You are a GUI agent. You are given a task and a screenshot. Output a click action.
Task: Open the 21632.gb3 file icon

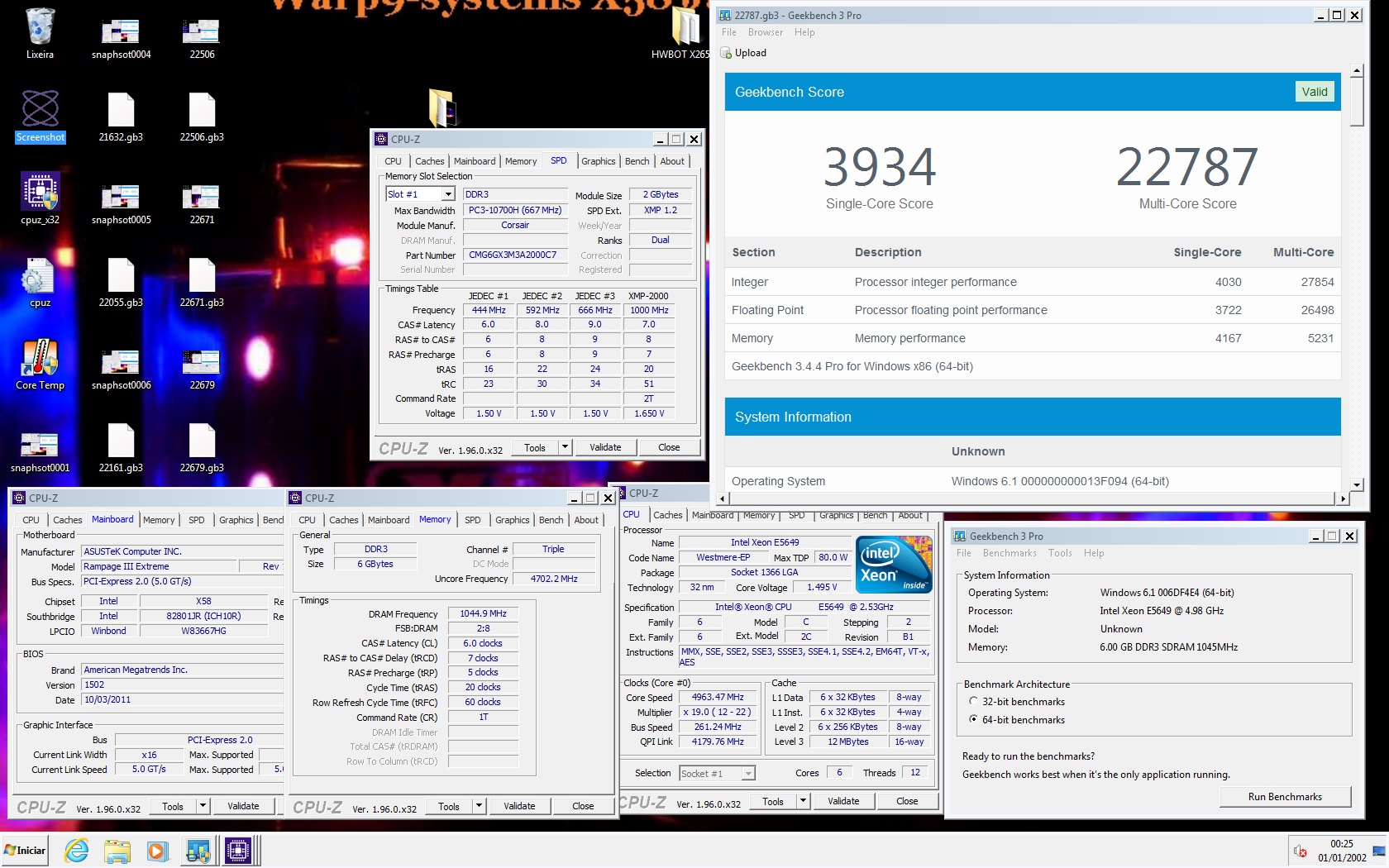click(x=121, y=116)
